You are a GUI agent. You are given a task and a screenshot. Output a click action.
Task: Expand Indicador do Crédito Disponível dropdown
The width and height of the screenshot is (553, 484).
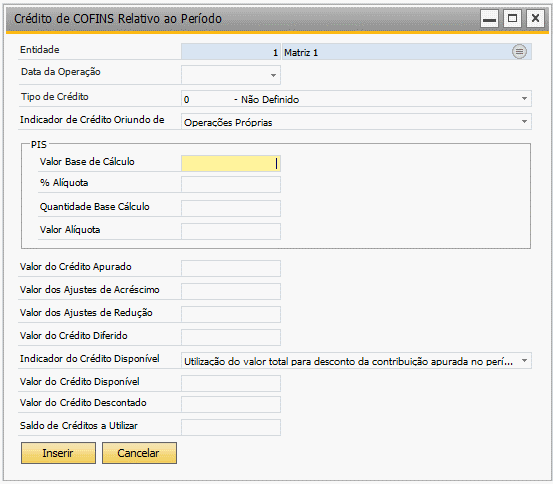[524, 361]
